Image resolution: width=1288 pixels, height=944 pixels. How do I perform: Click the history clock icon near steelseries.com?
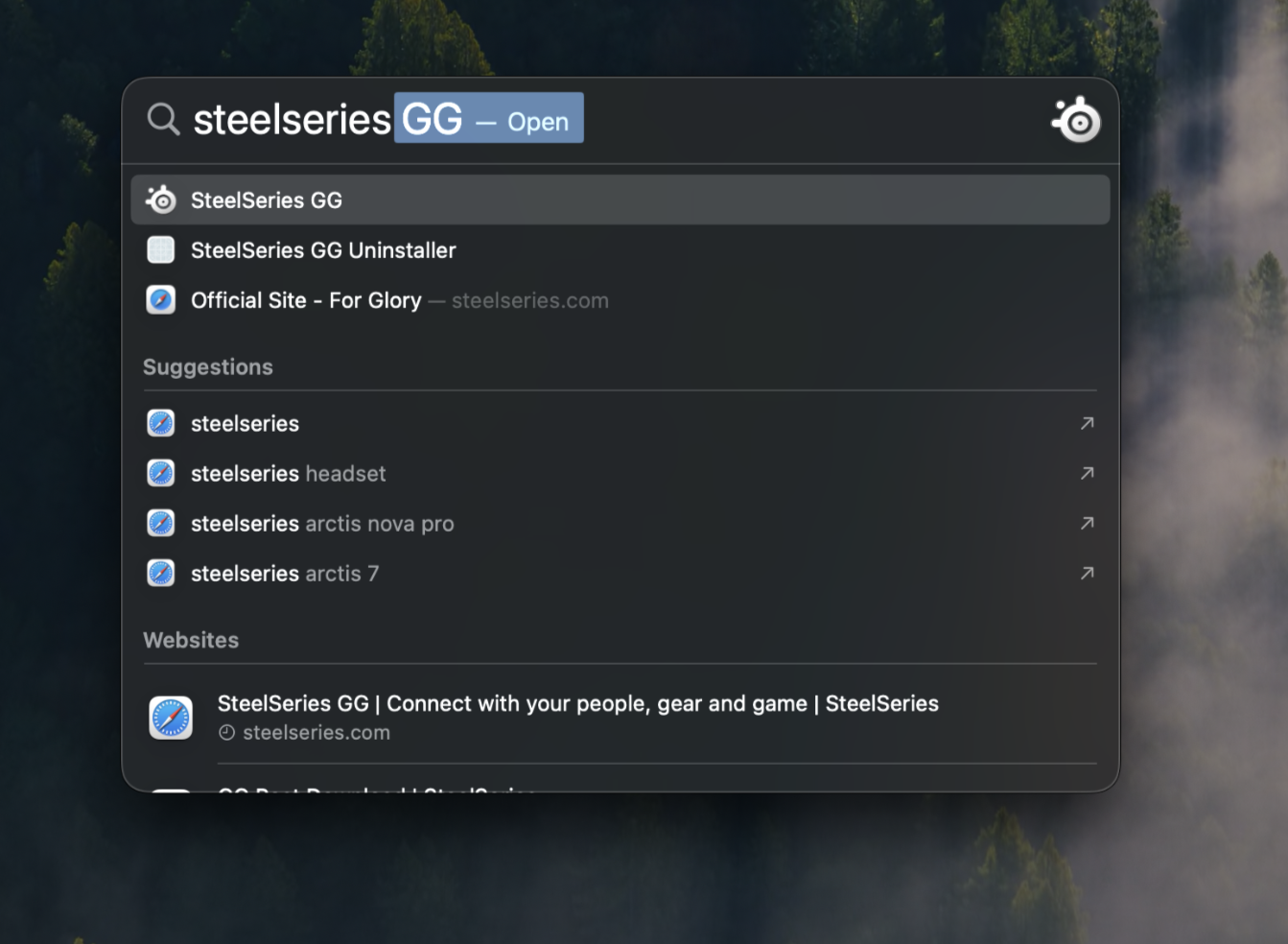click(x=226, y=733)
